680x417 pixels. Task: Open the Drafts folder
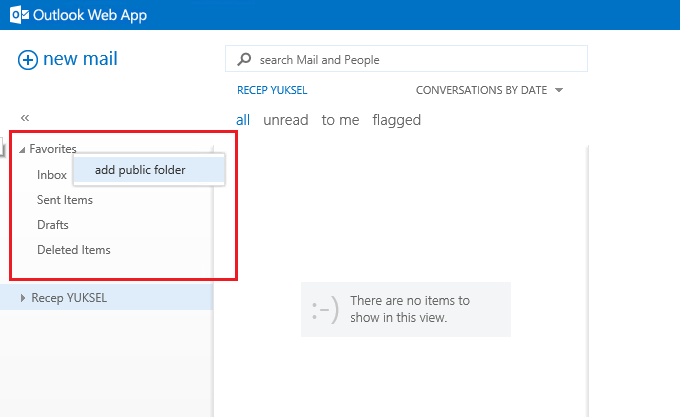pos(52,225)
